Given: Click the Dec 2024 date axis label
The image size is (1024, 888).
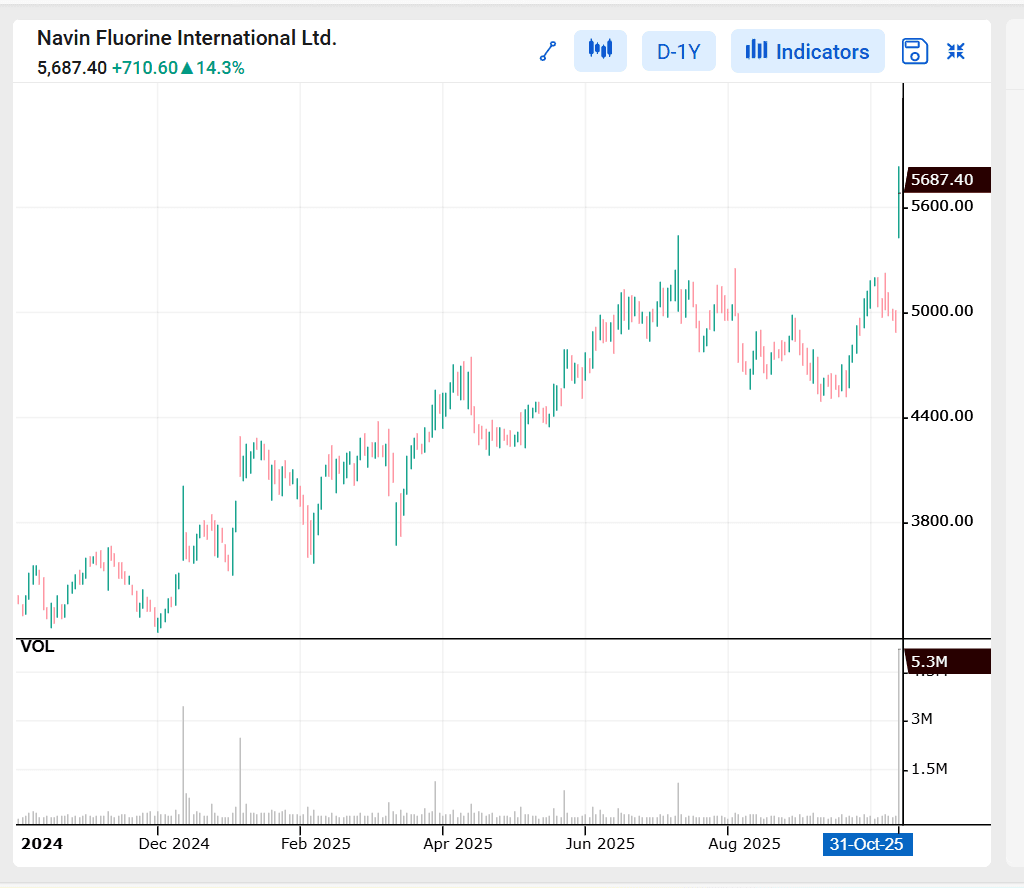Looking at the screenshot, I should 174,844.
